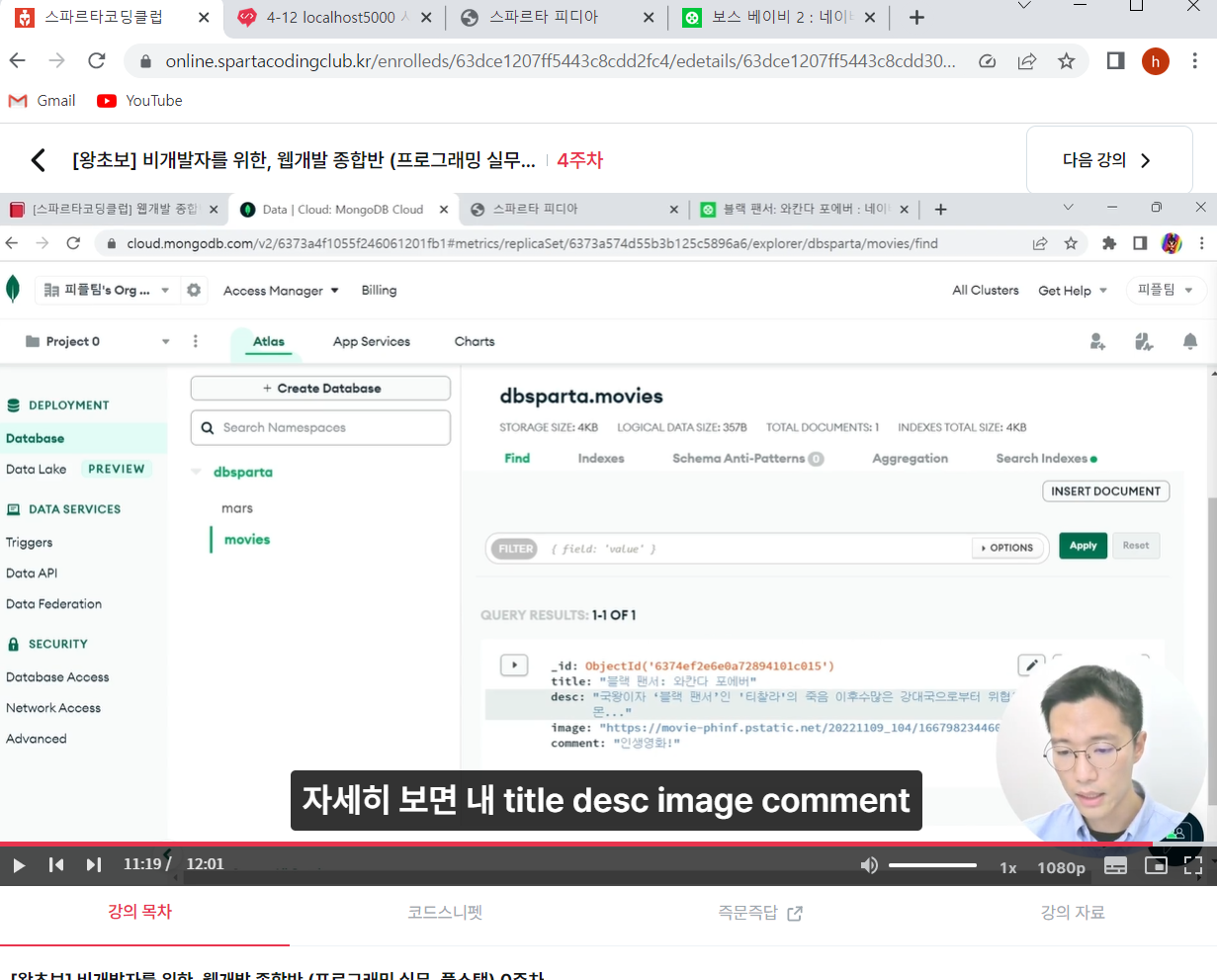Screen dimensions: 1217x980
Task: Click Create Database in the video
Action: (320, 389)
